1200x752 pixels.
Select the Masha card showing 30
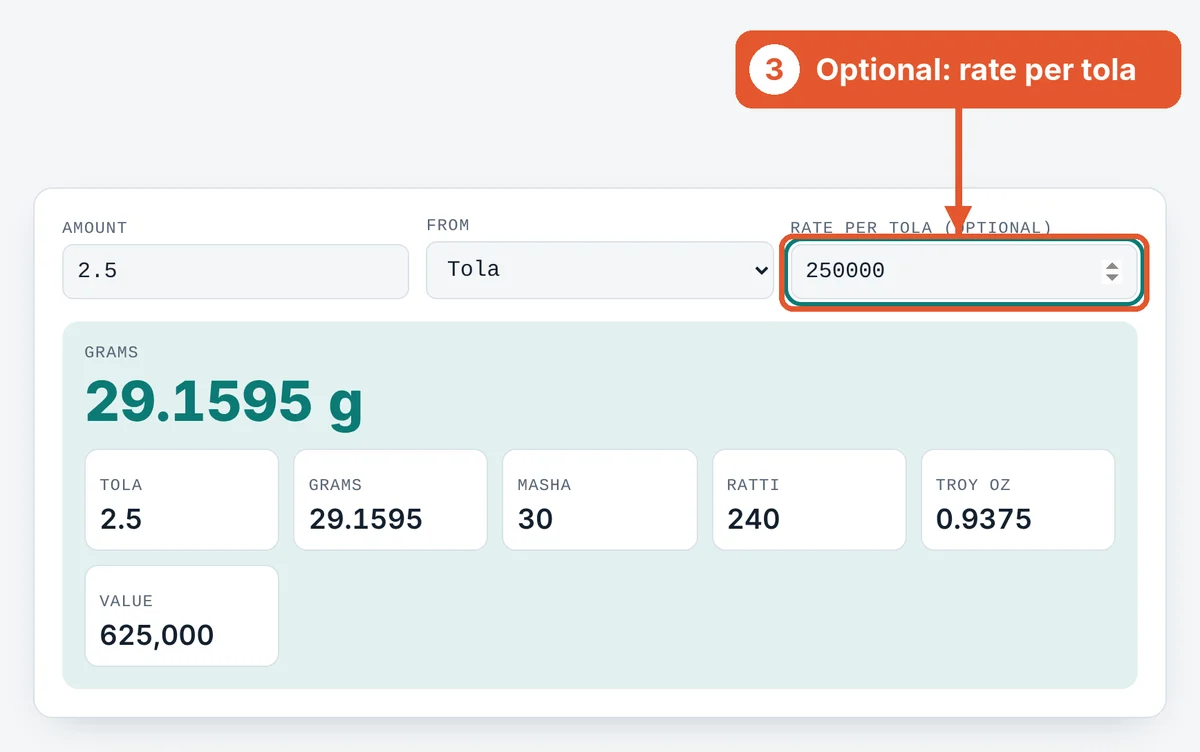point(599,500)
